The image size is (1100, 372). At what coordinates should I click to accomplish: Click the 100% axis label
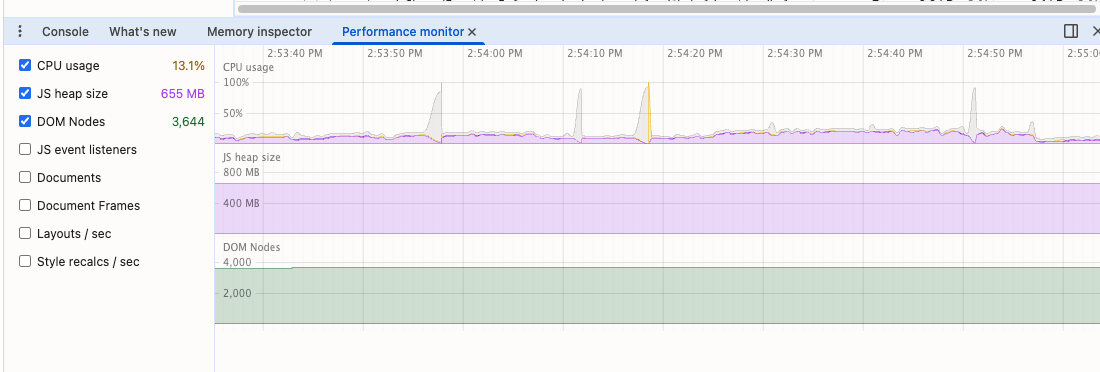tap(236, 82)
